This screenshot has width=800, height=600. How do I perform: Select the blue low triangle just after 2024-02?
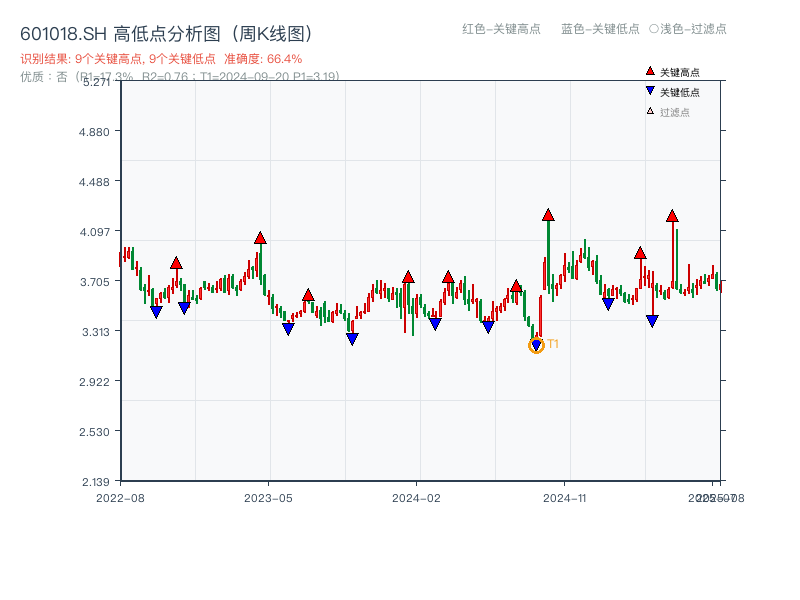point(435,324)
